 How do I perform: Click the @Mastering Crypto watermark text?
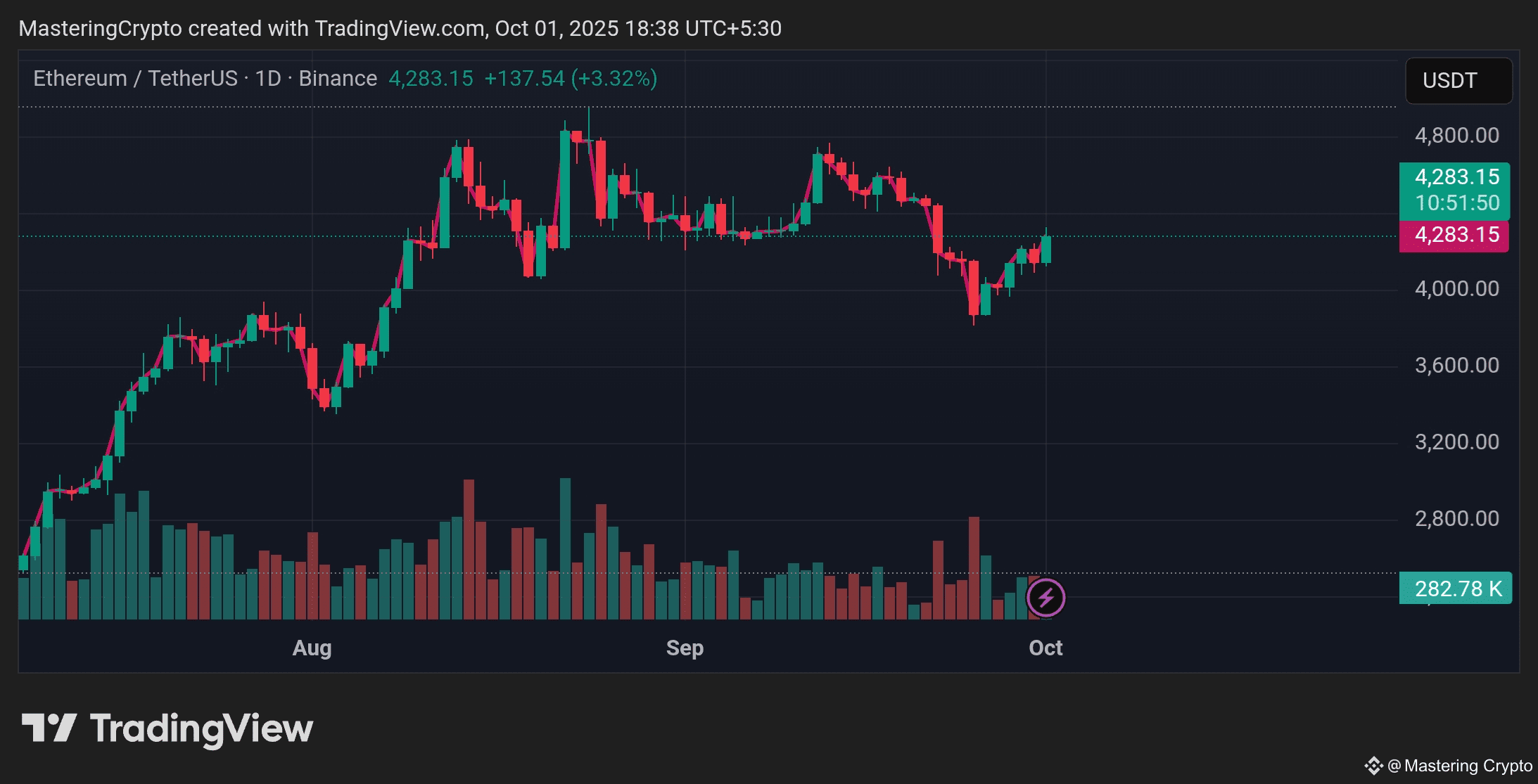tap(1461, 766)
